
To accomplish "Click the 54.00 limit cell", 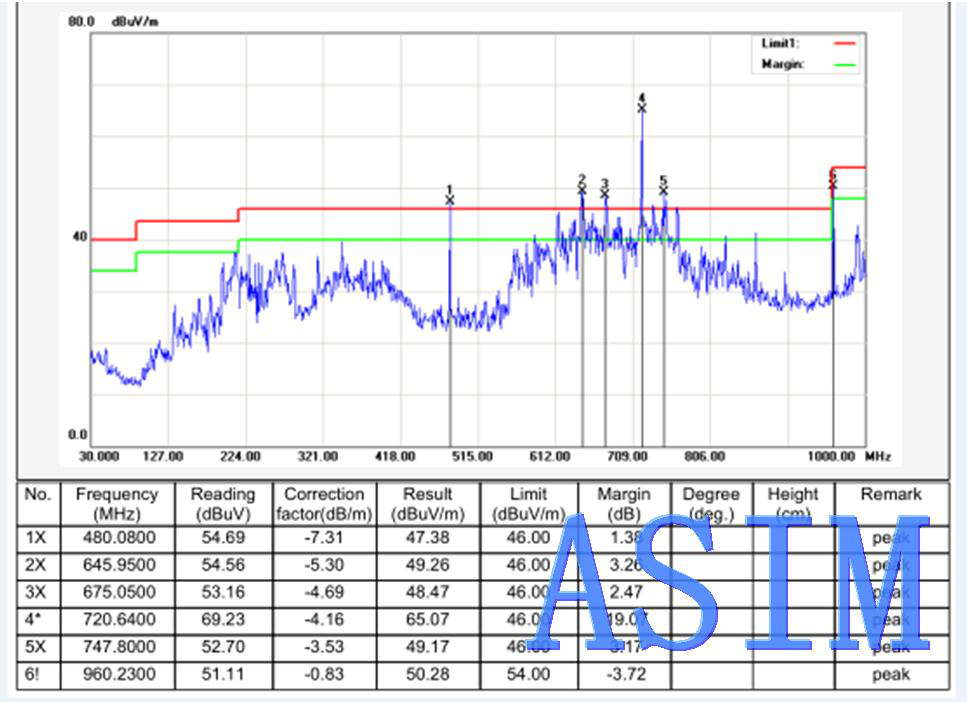I will [x=528, y=674].
